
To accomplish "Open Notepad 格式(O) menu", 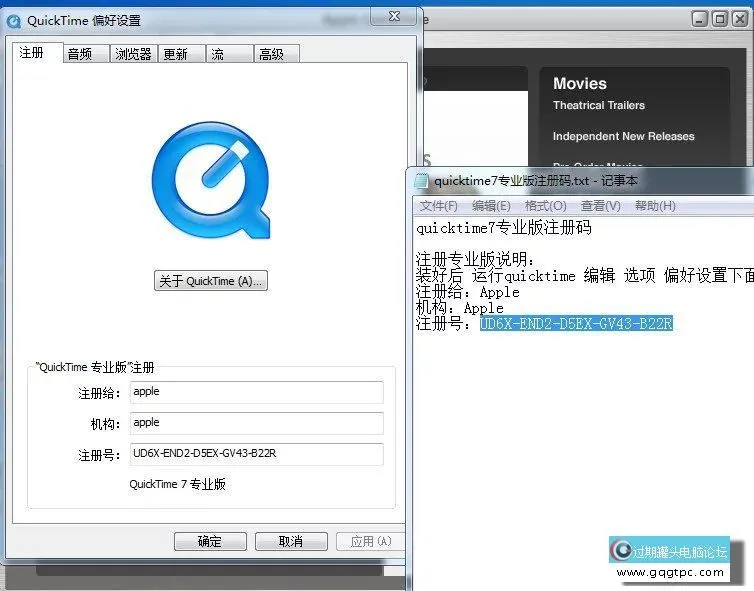I will (x=545, y=206).
